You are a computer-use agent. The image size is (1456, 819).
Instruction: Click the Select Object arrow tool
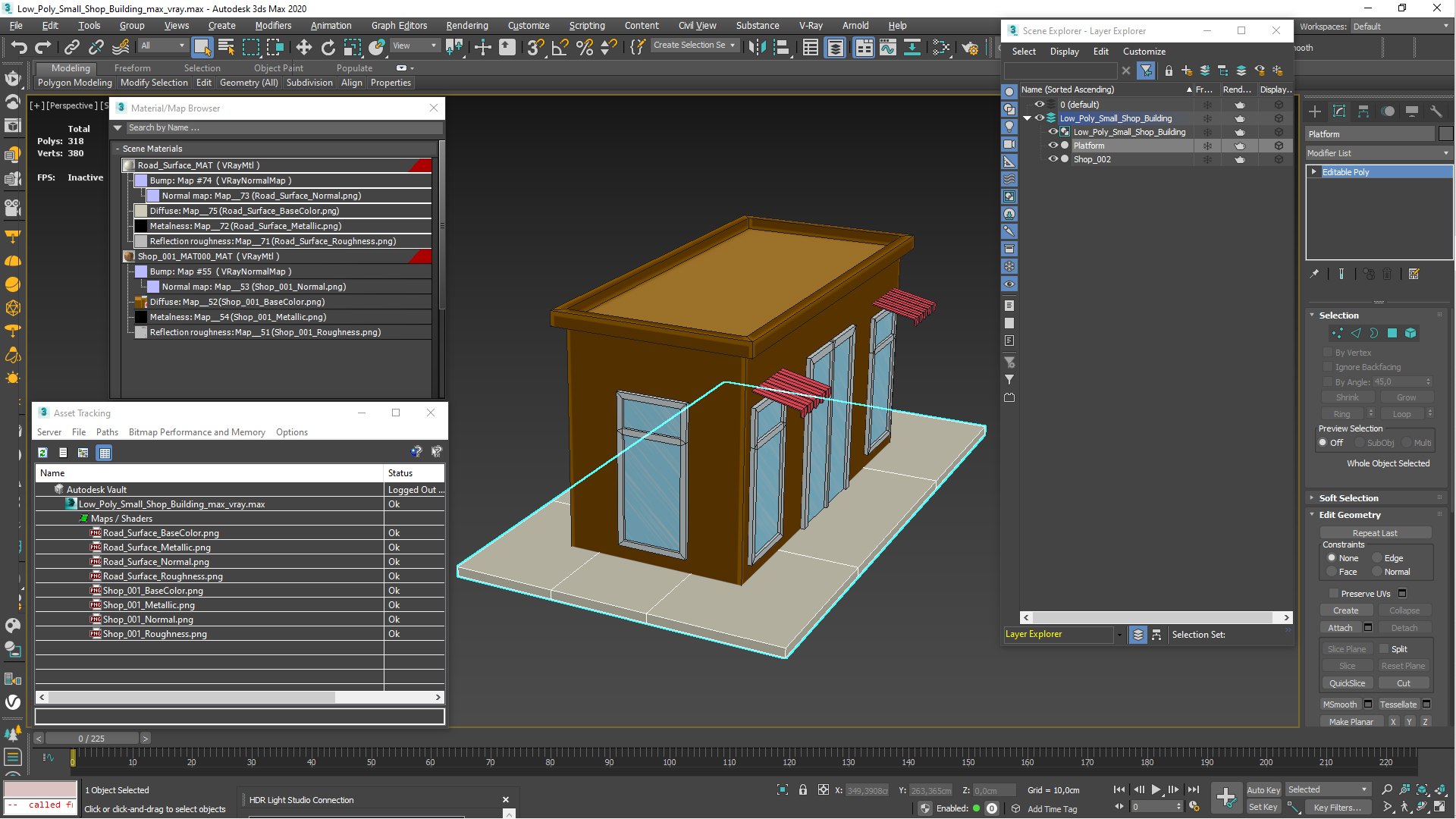[x=202, y=47]
